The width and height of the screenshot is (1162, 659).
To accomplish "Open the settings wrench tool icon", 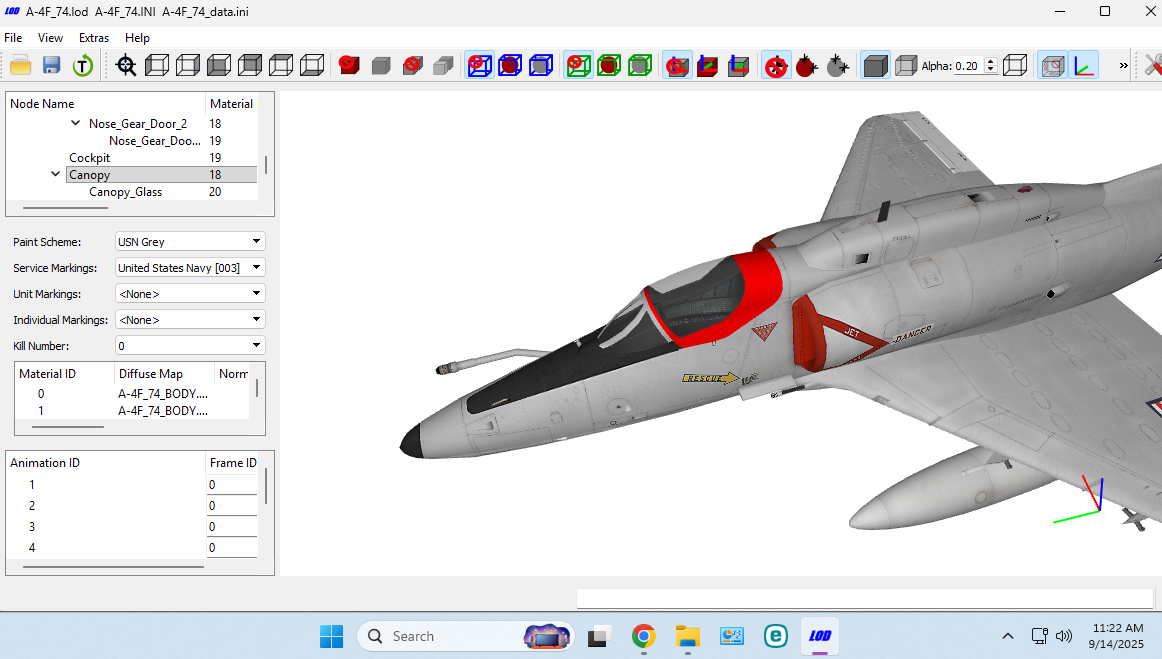I will [x=1152, y=65].
